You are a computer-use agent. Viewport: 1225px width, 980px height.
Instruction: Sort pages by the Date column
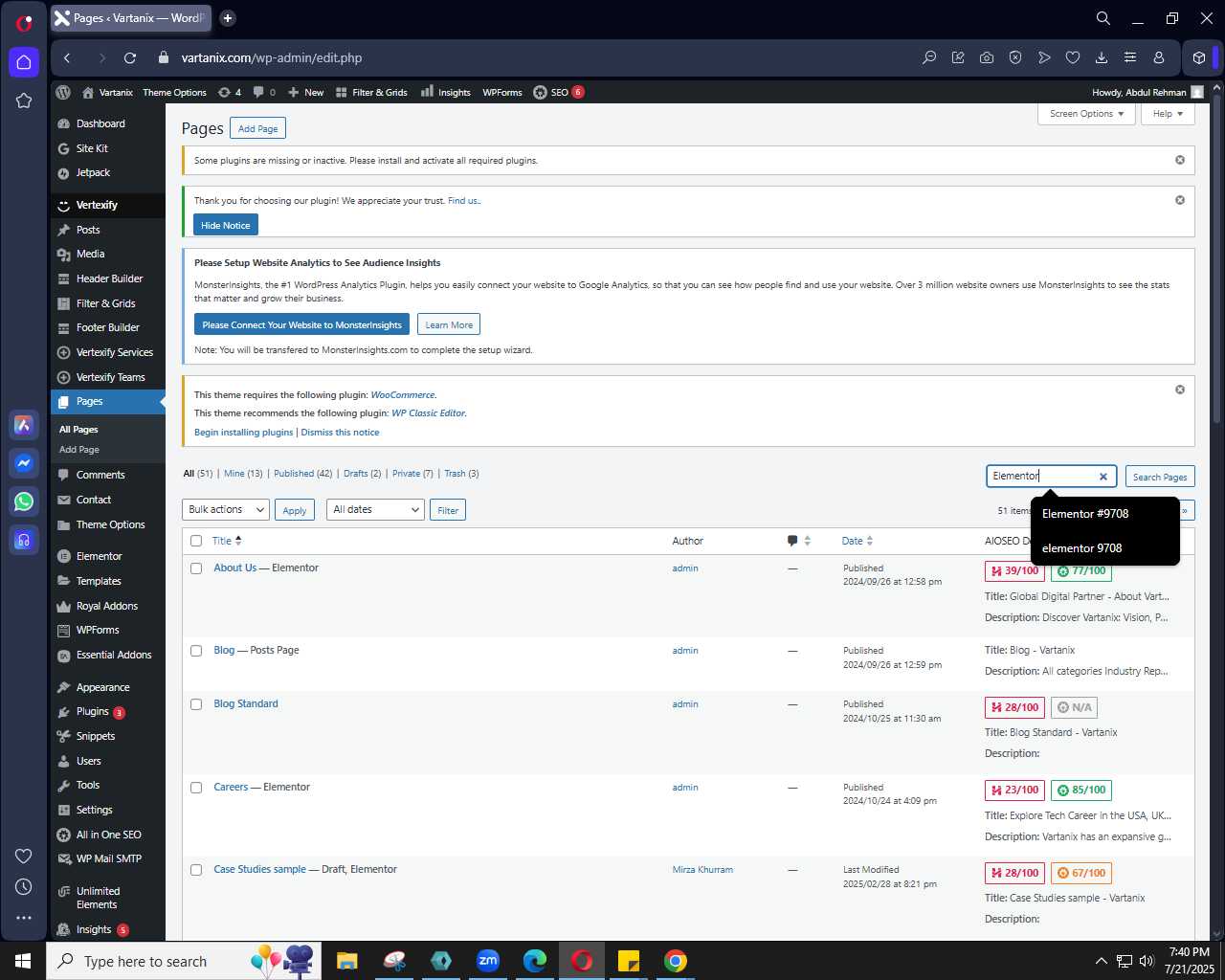pos(857,541)
